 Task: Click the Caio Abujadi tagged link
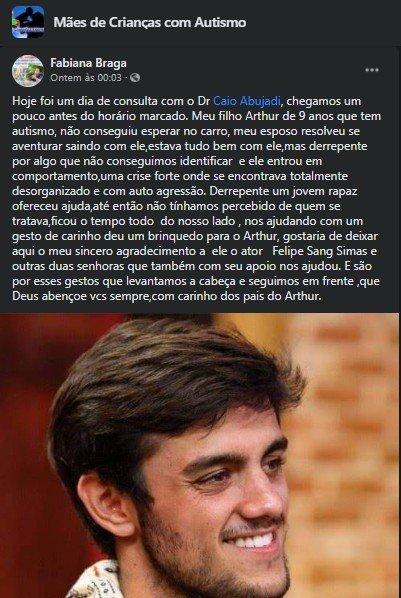(x=247, y=101)
